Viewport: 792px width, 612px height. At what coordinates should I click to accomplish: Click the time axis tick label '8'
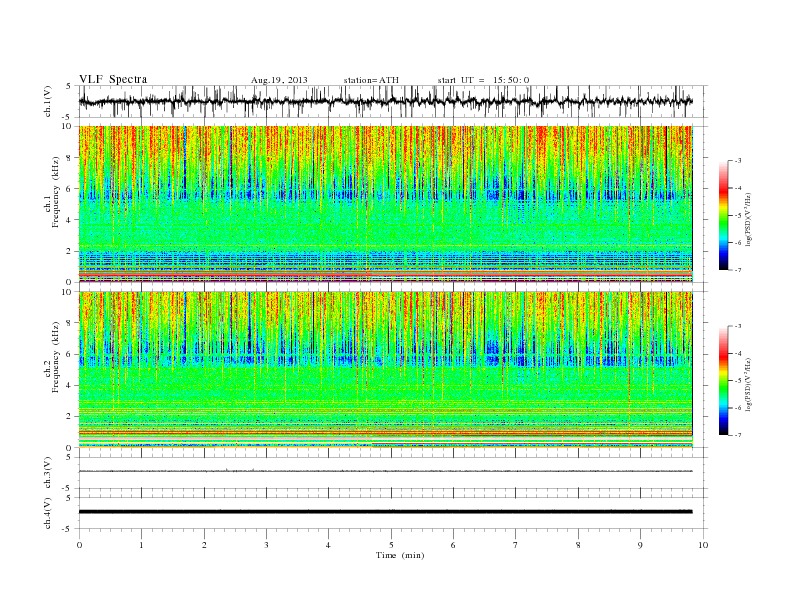578,545
